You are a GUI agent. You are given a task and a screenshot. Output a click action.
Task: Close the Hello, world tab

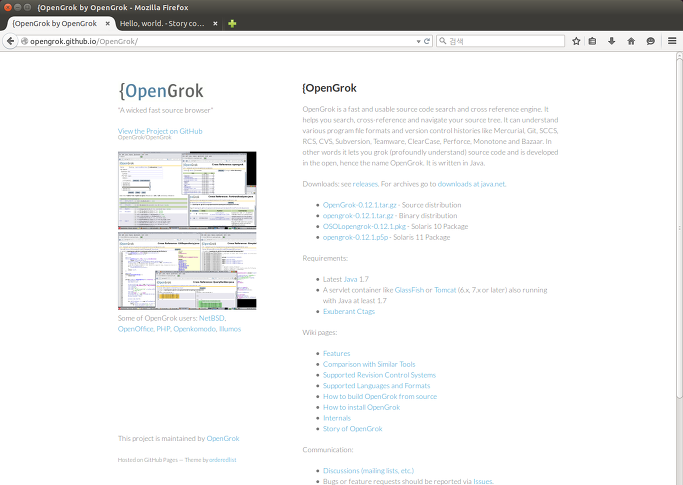point(215,24)
